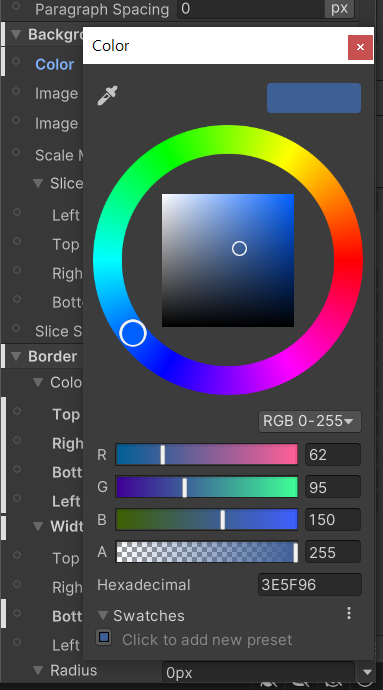The width and height of the screenshot is (383, 690).
Task: Click the saturation-brightness square selector circle
Action: point(239,249)
